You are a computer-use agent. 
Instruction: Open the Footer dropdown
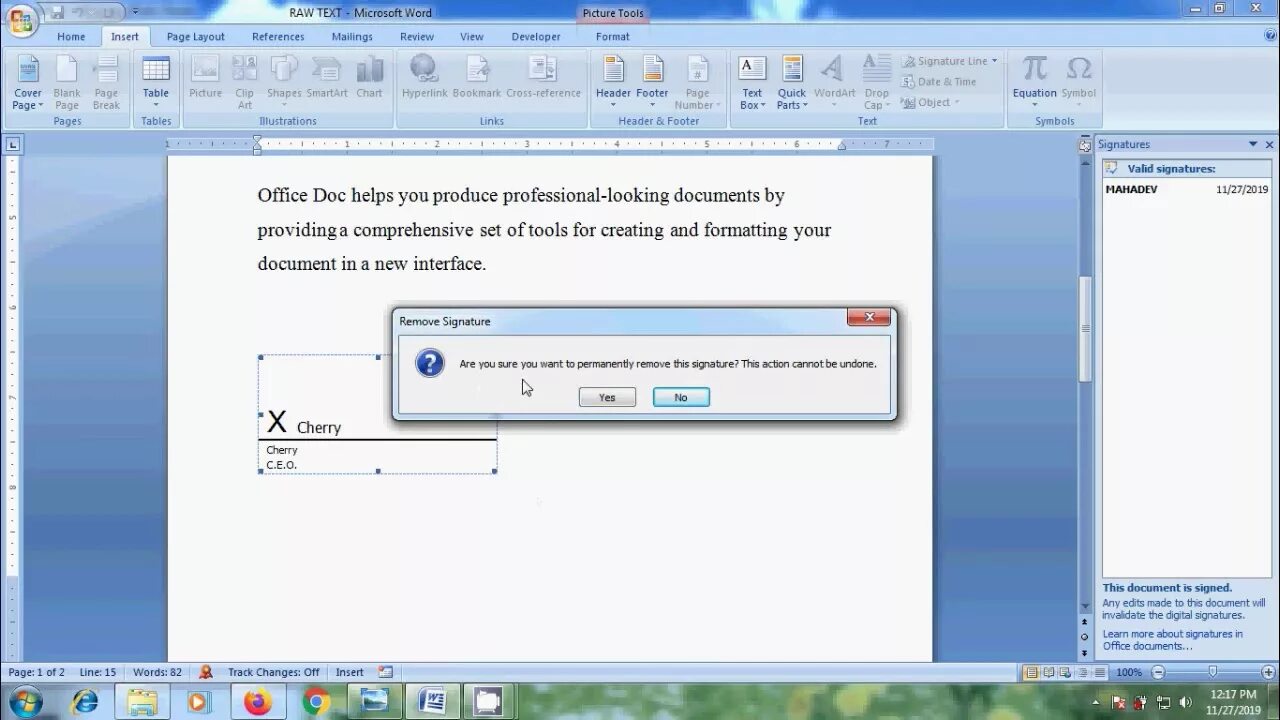pos(652,83)
